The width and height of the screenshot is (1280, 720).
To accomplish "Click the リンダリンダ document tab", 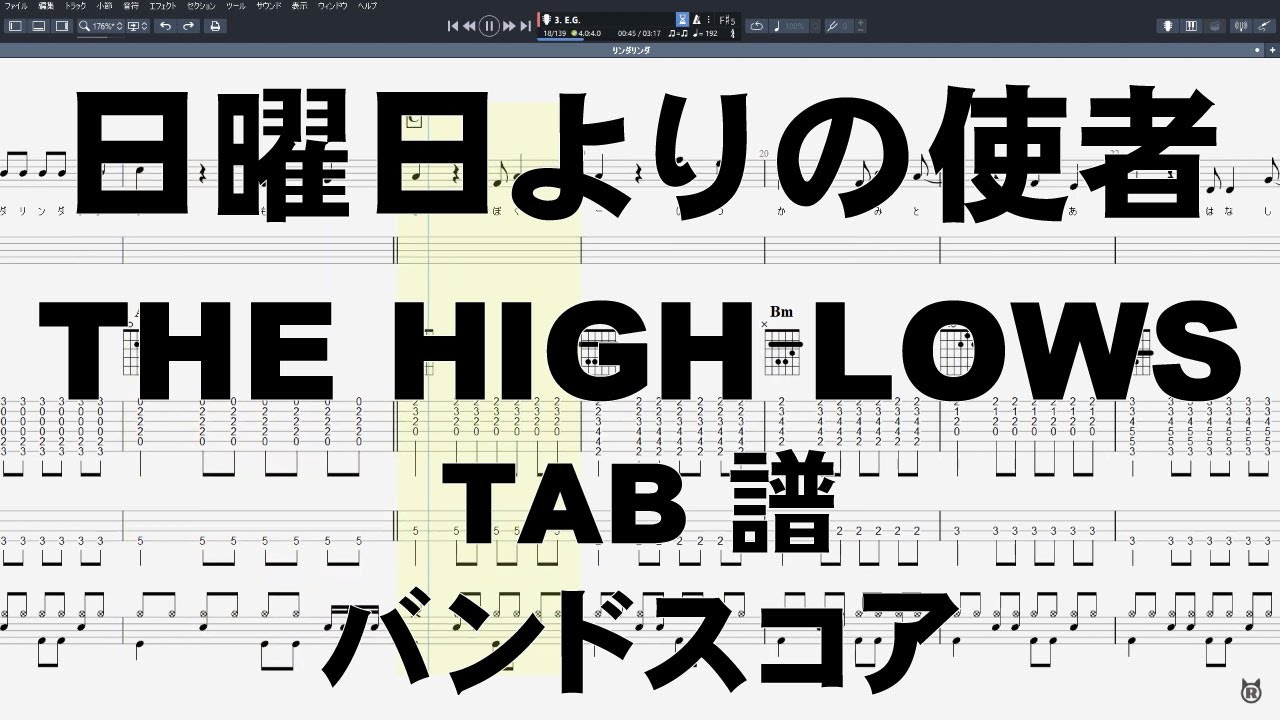I will point(632,49).
